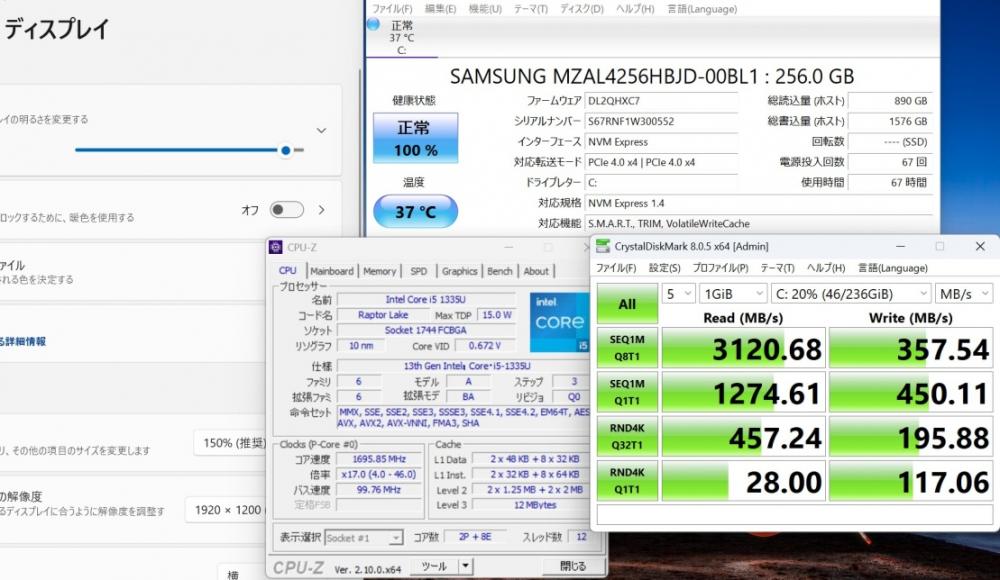Viewport: 1000px width, 580px height.
Task: Open CrystalDiskMark テーマ(T) menu
Action: tap(777, 268)
